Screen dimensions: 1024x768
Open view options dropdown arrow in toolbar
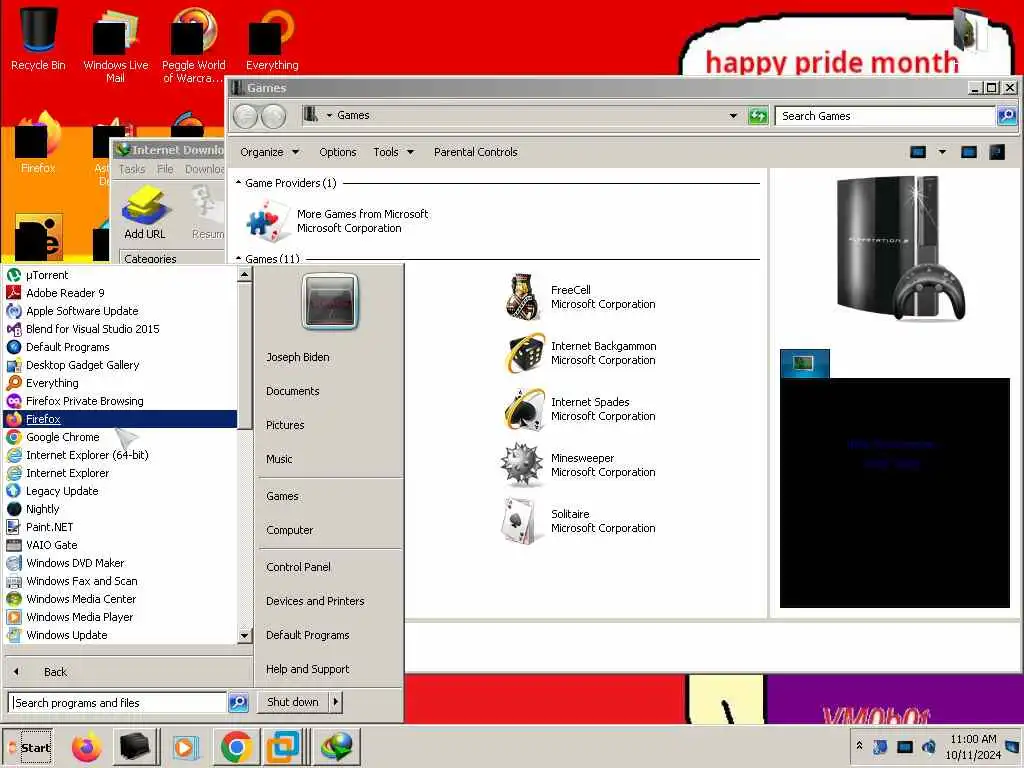click(942, 152)
